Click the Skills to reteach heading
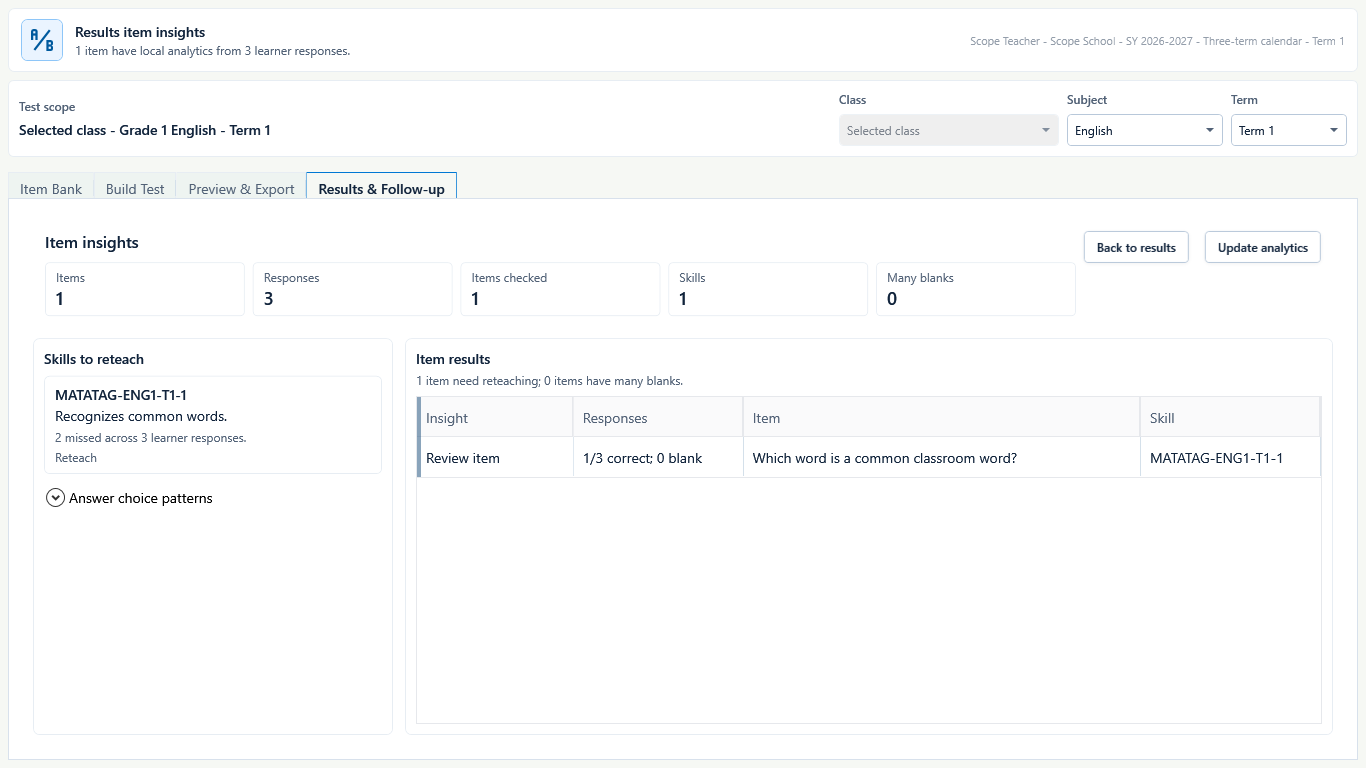 pyautogui.click(x=94, y=359)
